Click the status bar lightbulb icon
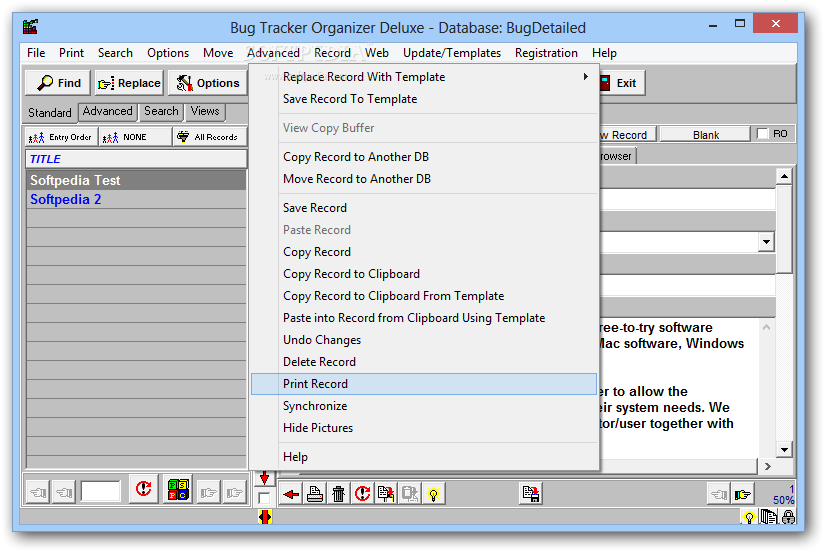 coord(749,517)
